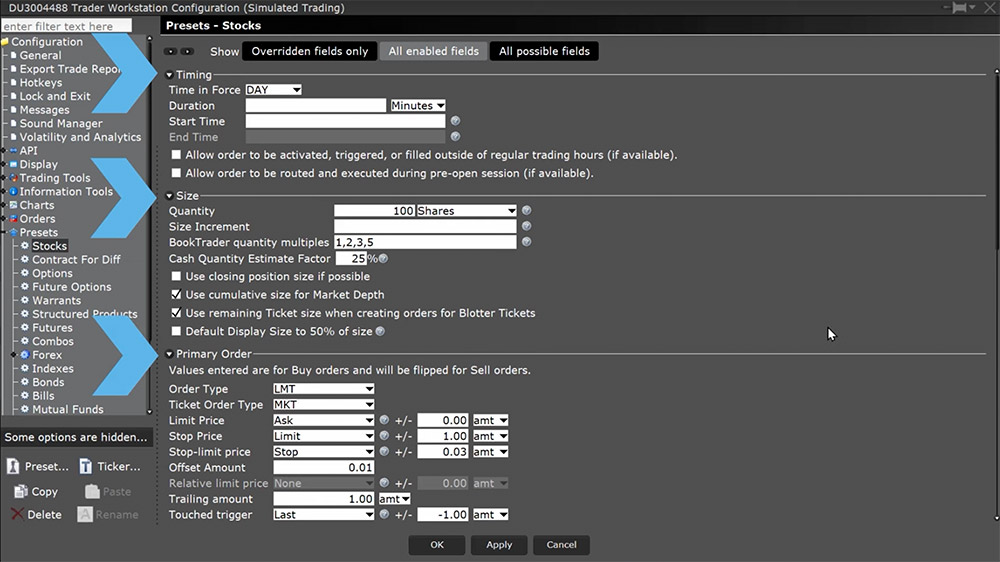
Task: Click the OK button
Action: pyautogui.click(x=437, y=545)
